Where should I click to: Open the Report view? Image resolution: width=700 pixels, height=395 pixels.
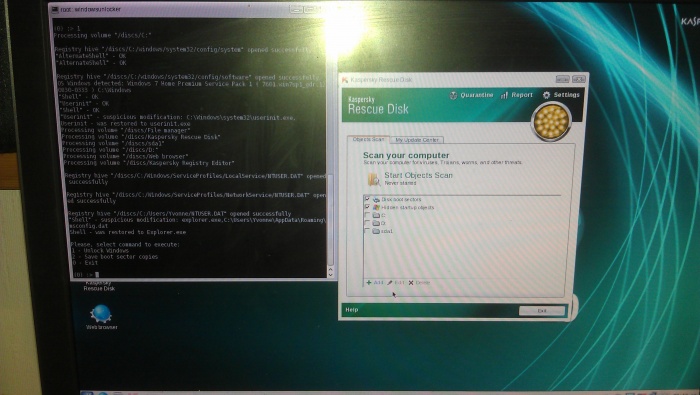(x=517, y=95)
